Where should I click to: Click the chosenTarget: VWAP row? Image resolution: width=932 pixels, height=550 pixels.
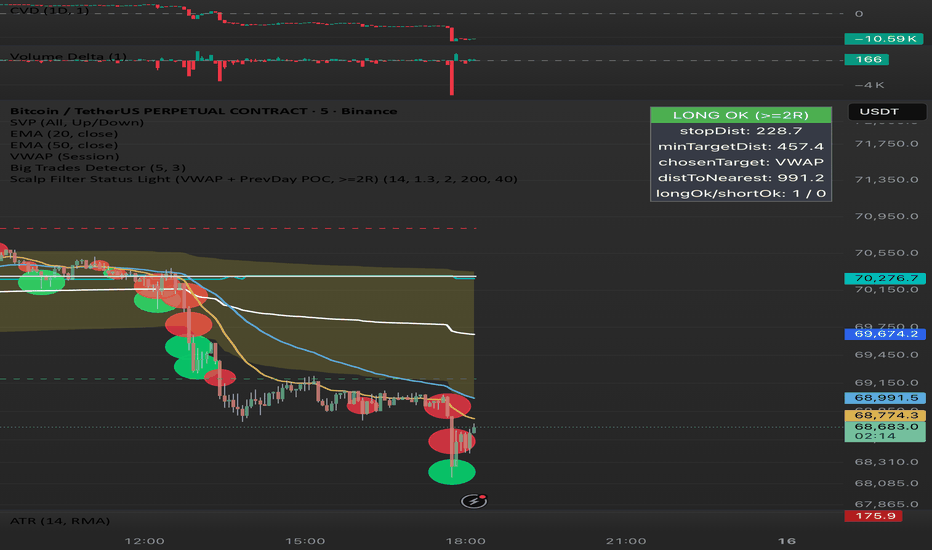(x=741, y=162)
